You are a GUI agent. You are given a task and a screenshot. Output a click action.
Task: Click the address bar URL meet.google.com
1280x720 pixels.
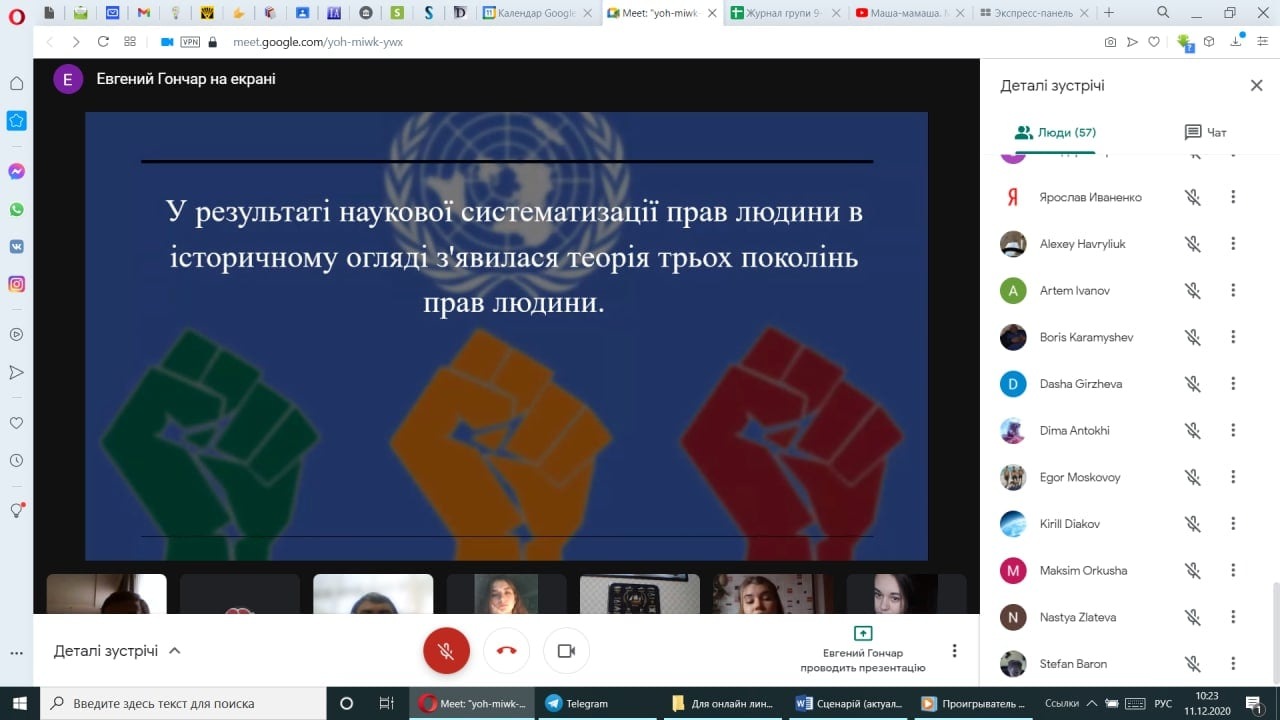click(x=318, y=42)
